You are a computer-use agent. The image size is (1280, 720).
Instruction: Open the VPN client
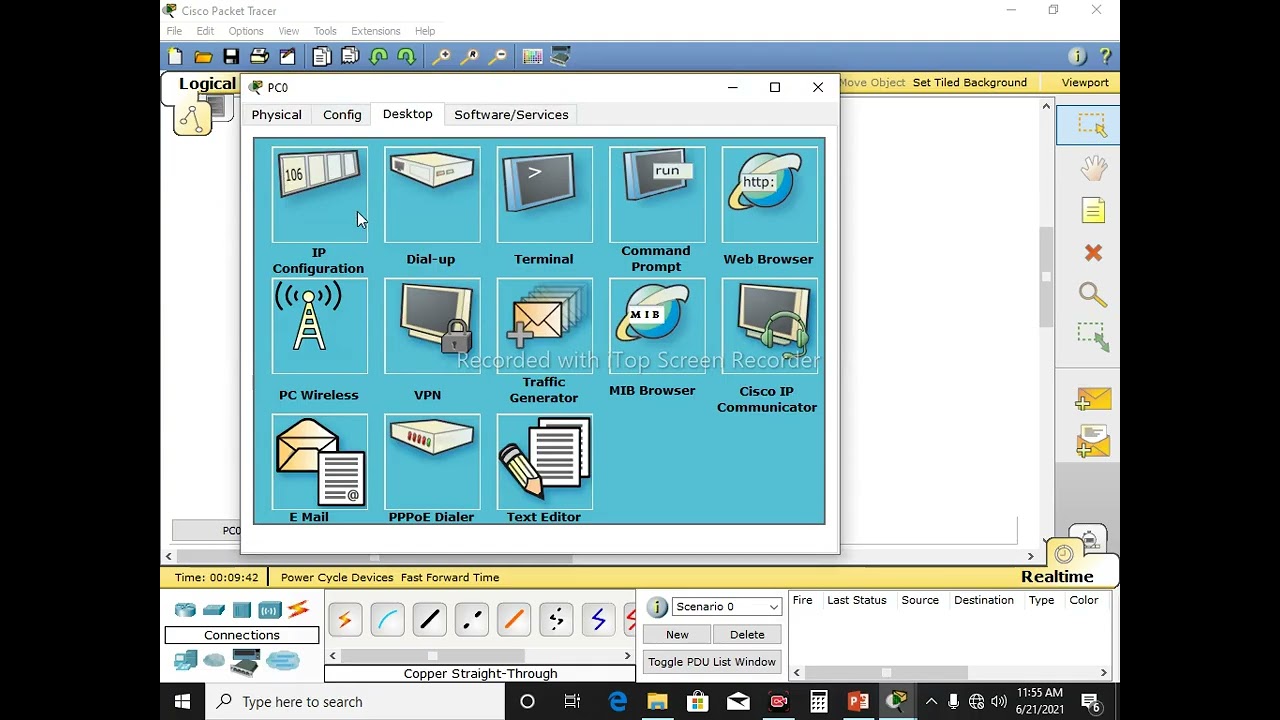(x=432, y=326)
